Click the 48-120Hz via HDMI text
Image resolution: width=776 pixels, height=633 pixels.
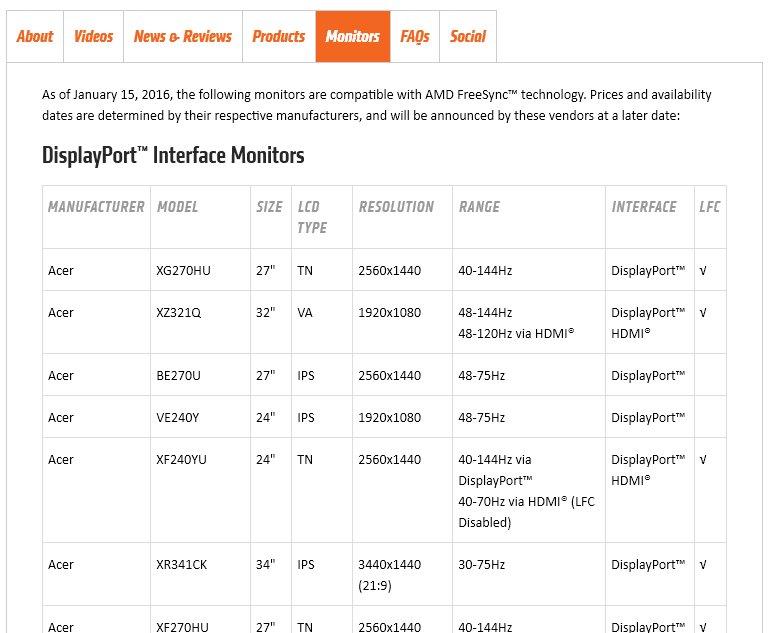tap(516, 334)
